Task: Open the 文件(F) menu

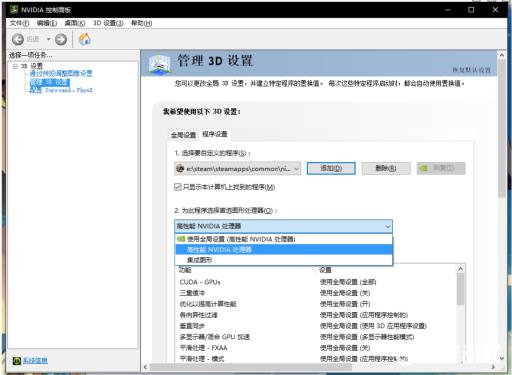Action: (x=19, y=23)
